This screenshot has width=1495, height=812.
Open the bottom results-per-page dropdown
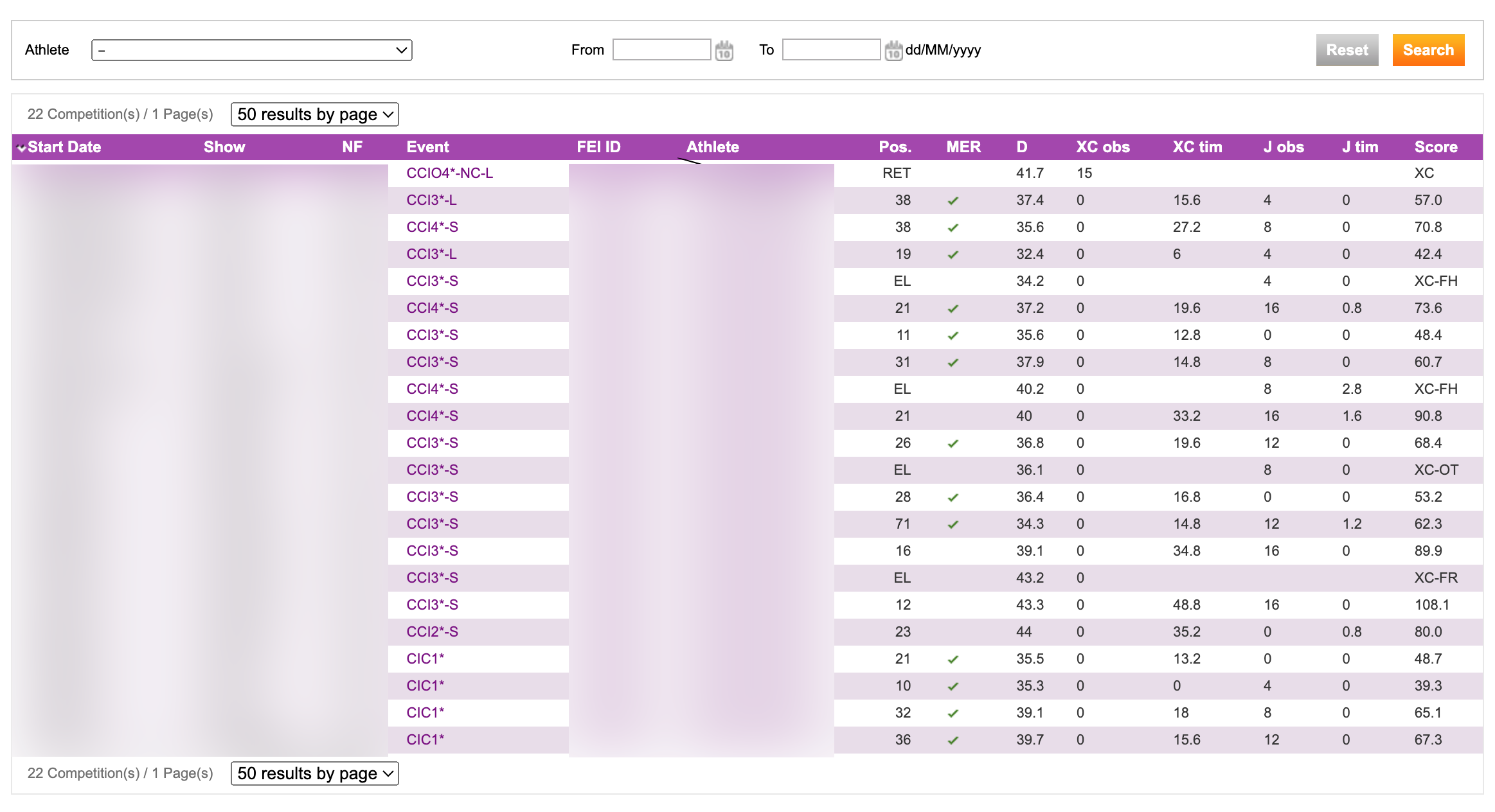314,773
